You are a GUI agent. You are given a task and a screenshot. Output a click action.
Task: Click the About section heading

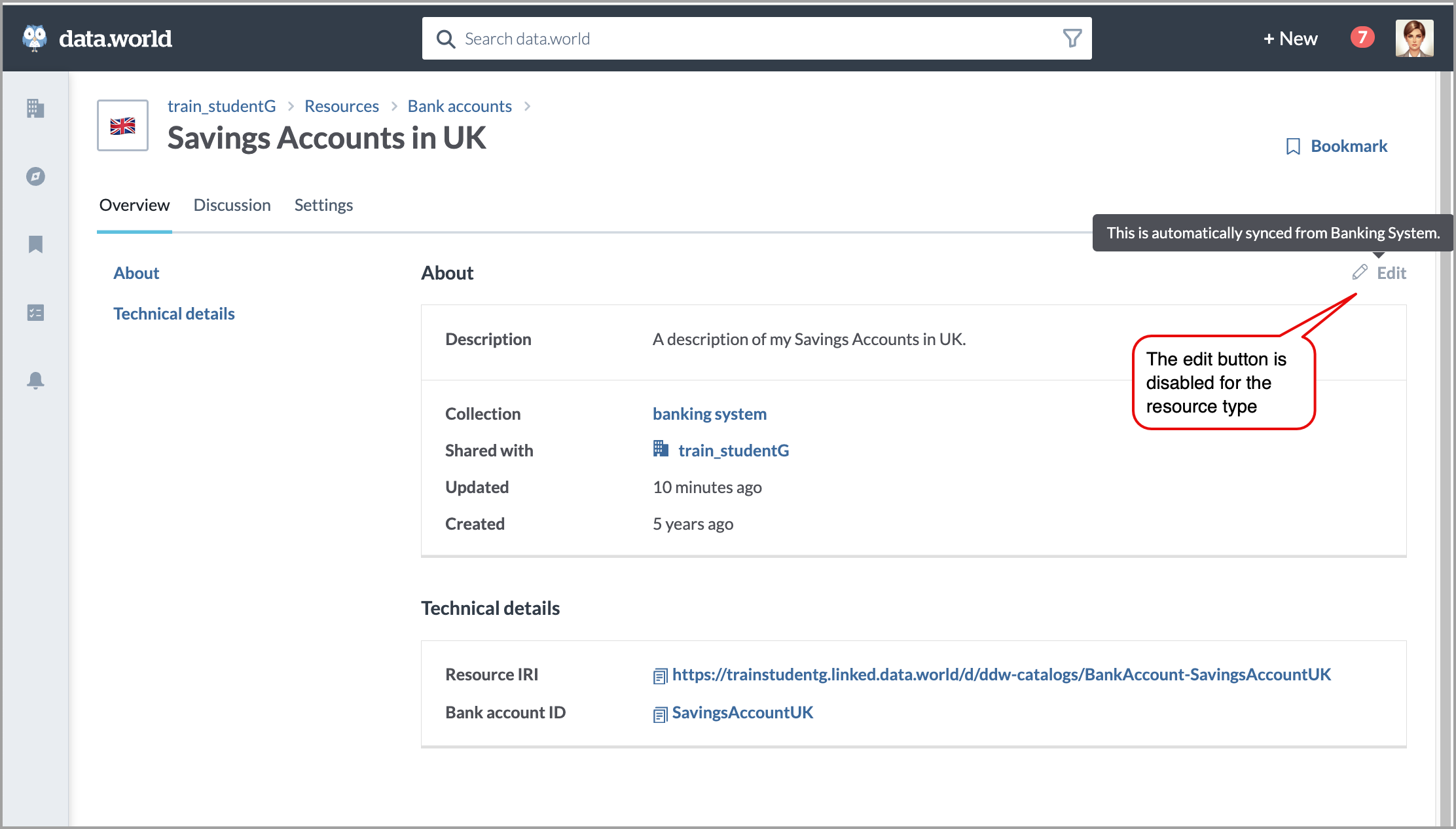(447, 273)
